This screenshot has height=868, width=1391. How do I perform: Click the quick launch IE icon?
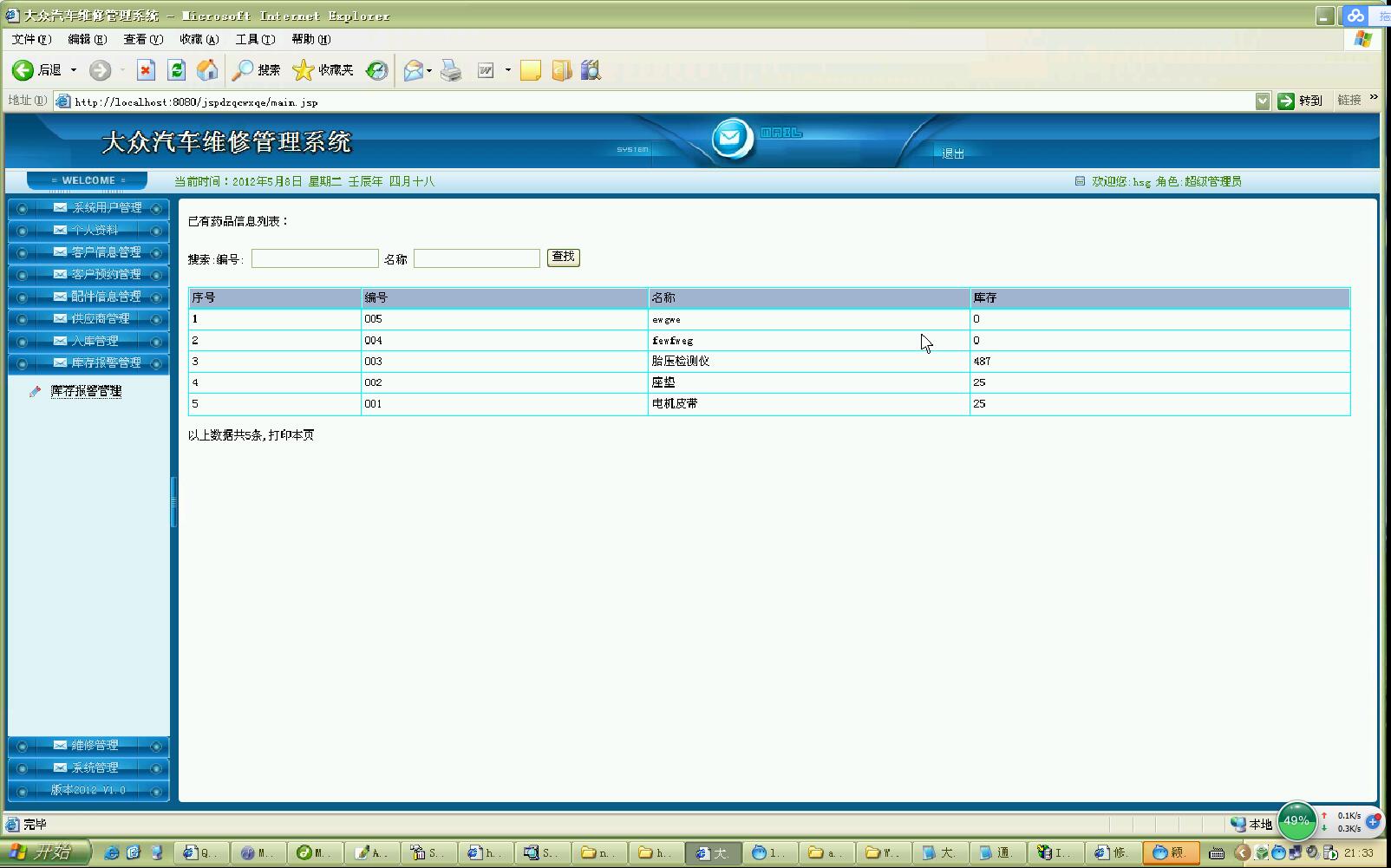click(x=112, y=852)
